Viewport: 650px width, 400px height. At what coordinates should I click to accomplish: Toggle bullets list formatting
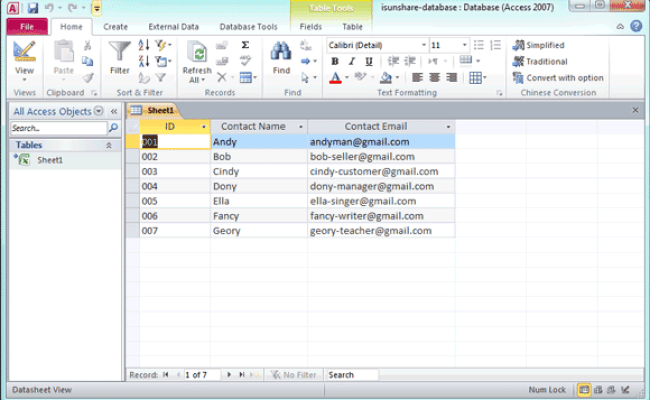(x=479, y=45)
